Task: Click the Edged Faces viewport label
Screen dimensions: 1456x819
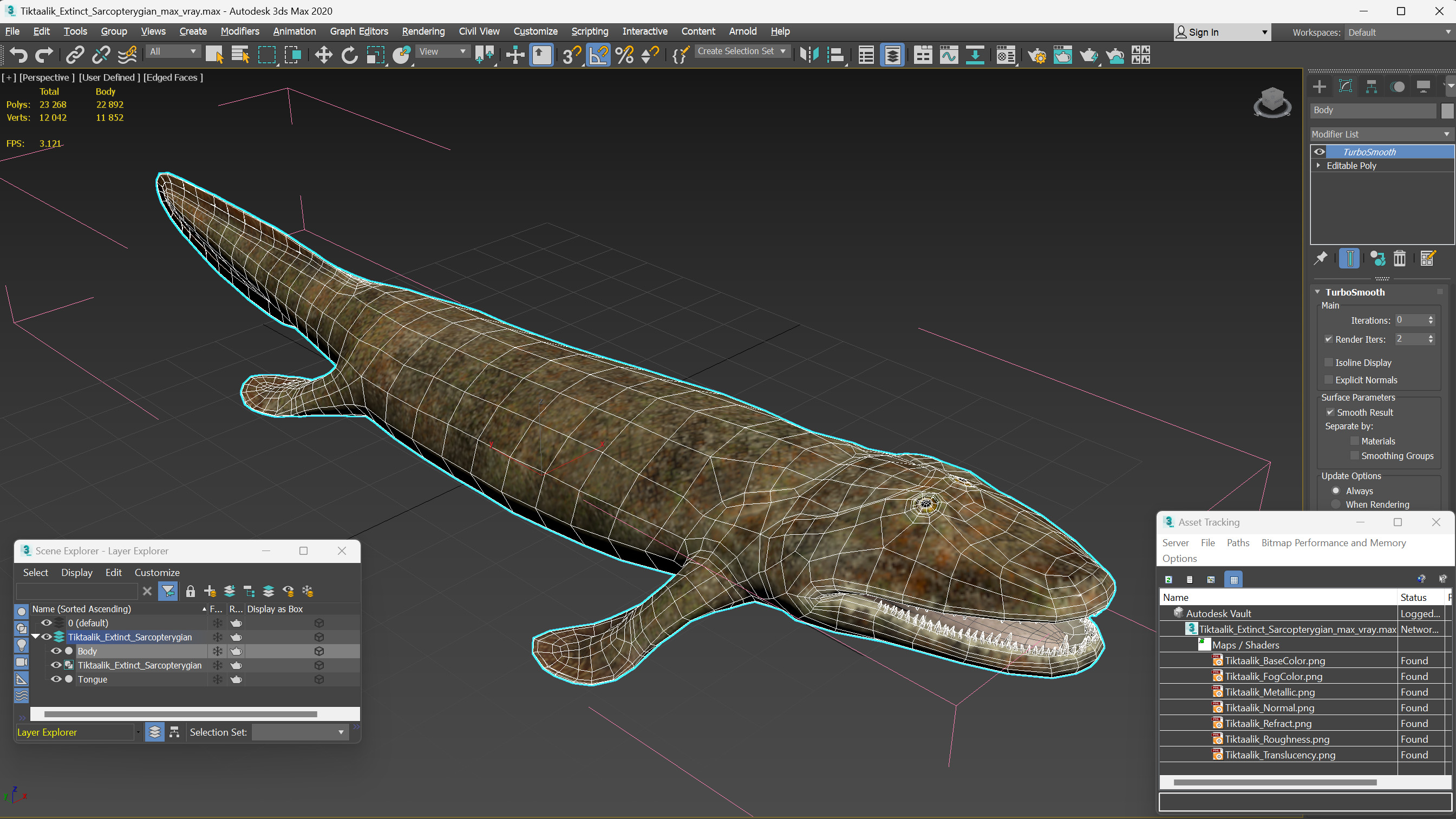Action: point(172,77)
